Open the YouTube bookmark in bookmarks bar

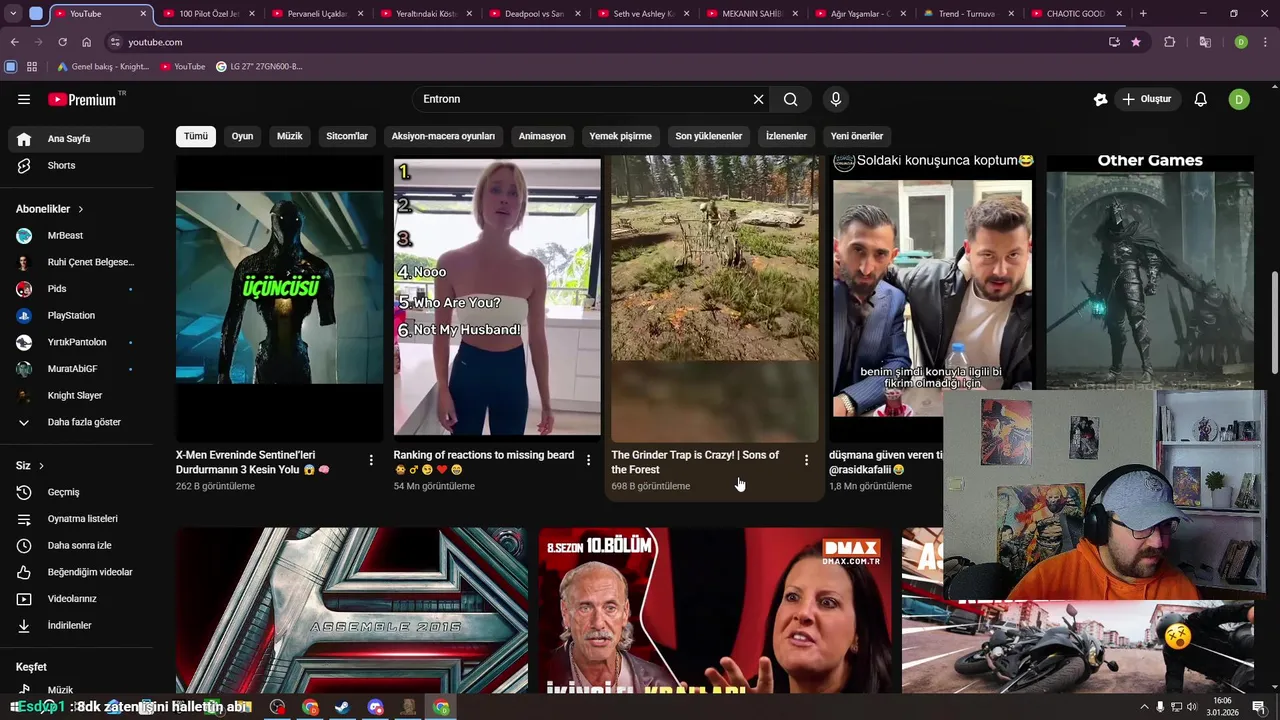coord(182,66)
